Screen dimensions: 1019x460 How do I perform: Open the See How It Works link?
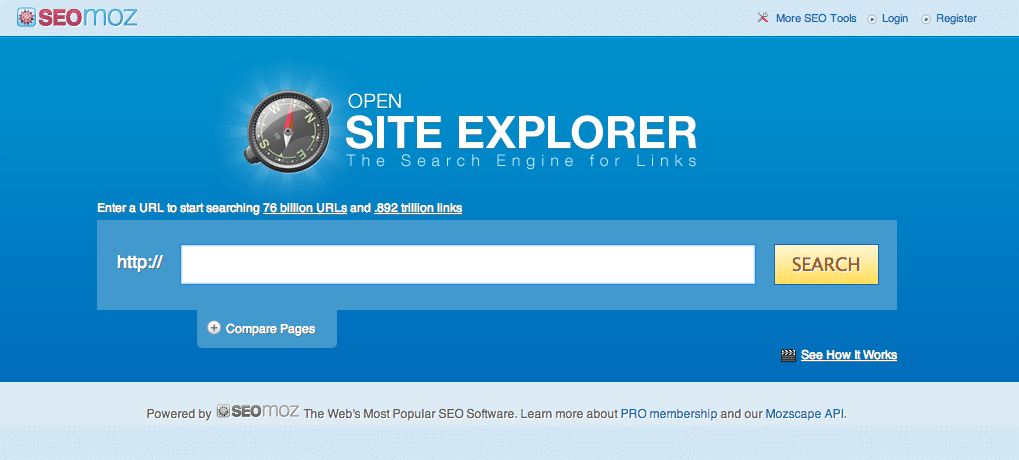(x=849, y=355)
